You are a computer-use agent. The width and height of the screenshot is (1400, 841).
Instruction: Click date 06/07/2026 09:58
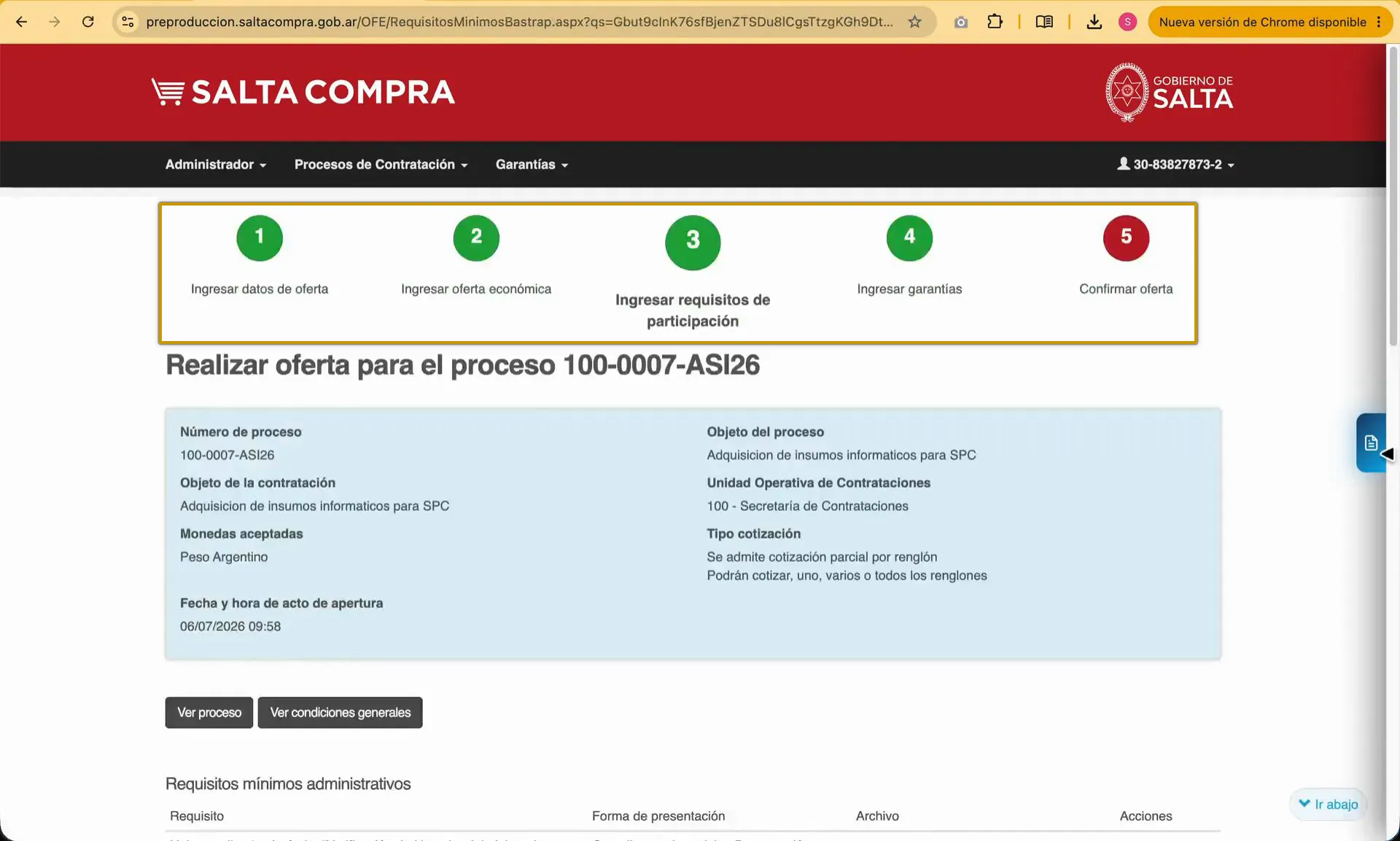(x=230, y=627)
